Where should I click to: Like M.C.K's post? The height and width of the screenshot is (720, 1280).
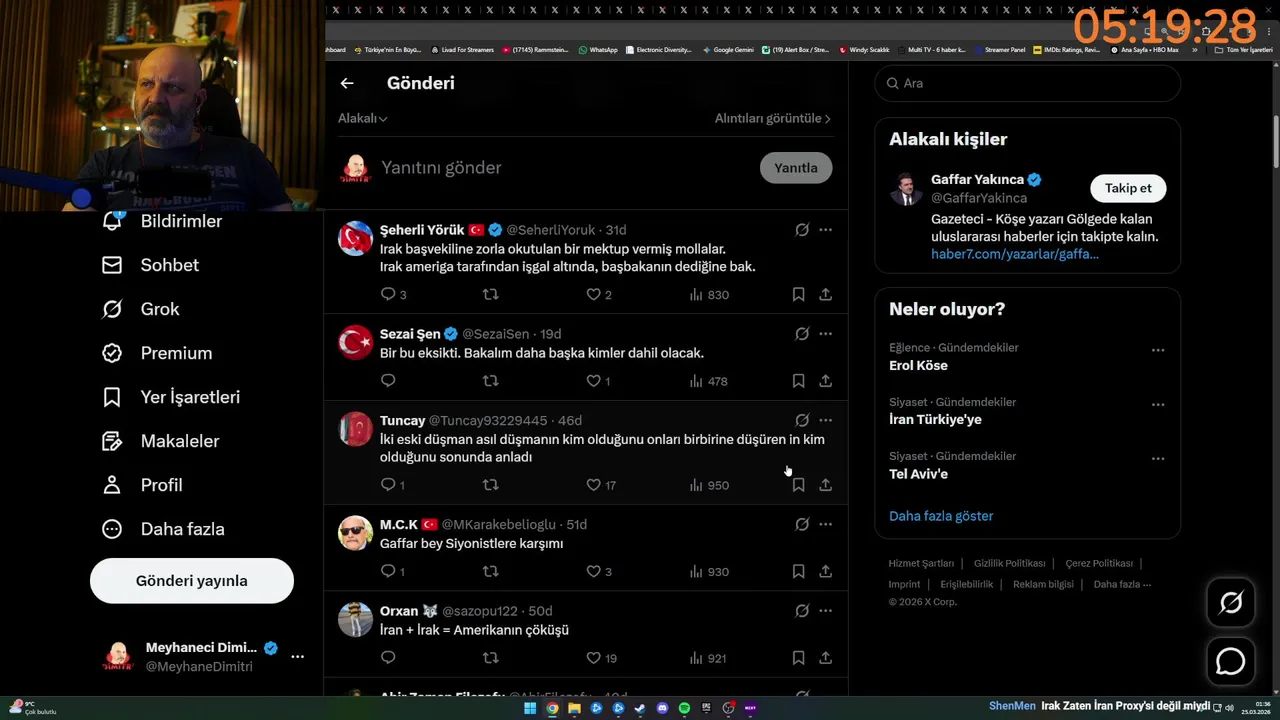coord(593,571)
